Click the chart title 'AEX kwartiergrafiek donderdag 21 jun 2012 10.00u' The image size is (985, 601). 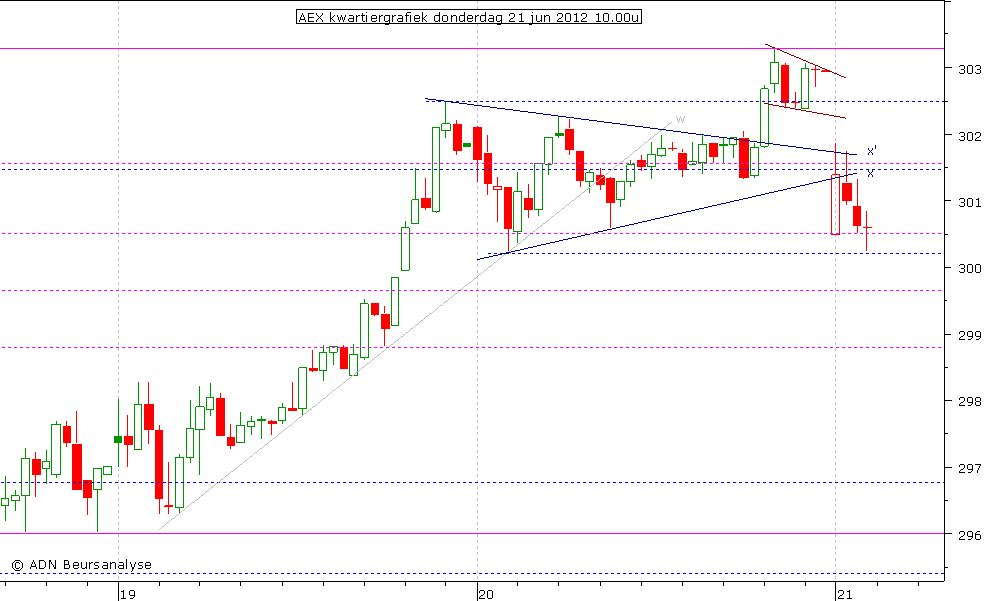coord(469,17)
